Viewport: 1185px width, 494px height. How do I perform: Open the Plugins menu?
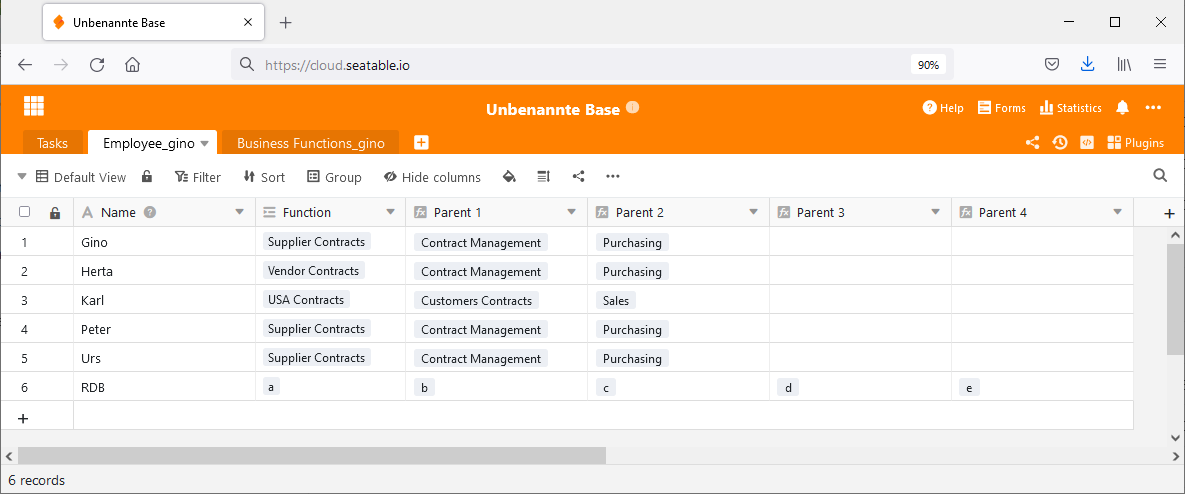(1135, 143)
